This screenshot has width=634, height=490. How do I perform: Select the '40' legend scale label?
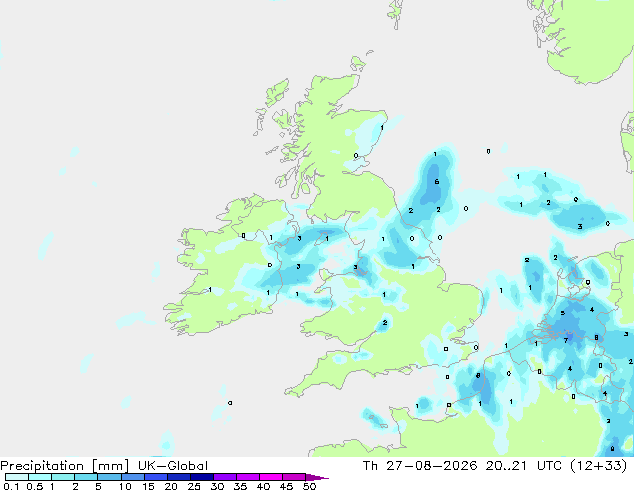click(x=263, y=486)
